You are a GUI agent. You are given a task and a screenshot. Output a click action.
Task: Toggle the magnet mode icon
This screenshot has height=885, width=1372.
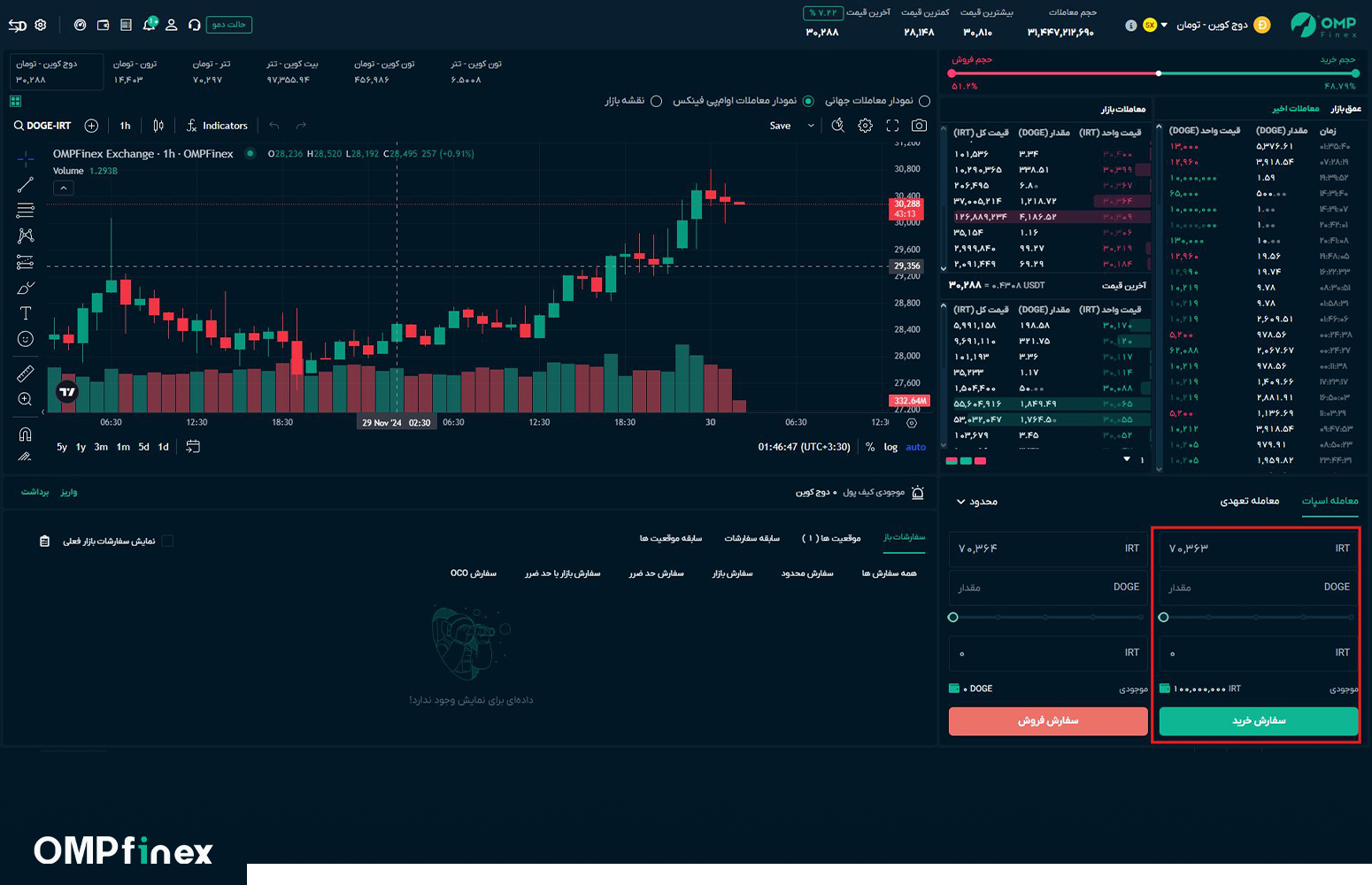[26, 434]
